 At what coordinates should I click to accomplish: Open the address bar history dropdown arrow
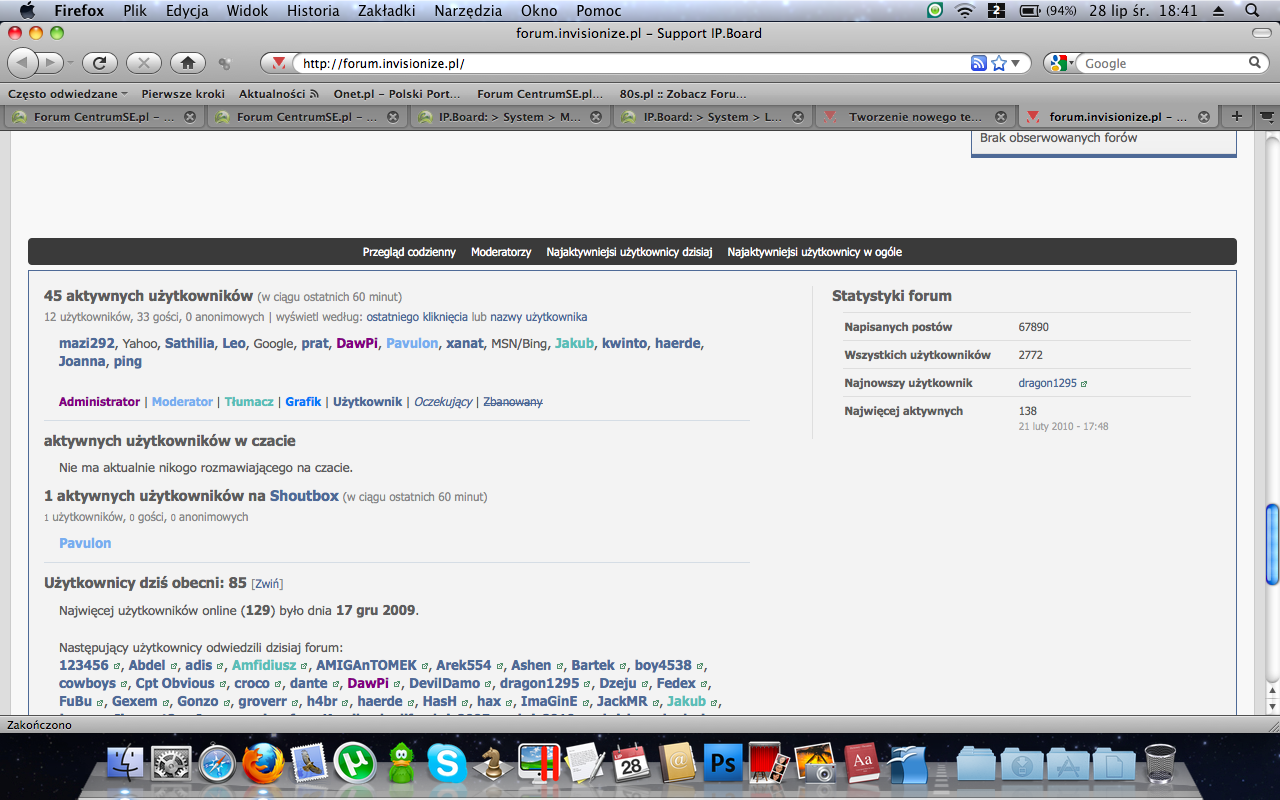click(1016, 63)
